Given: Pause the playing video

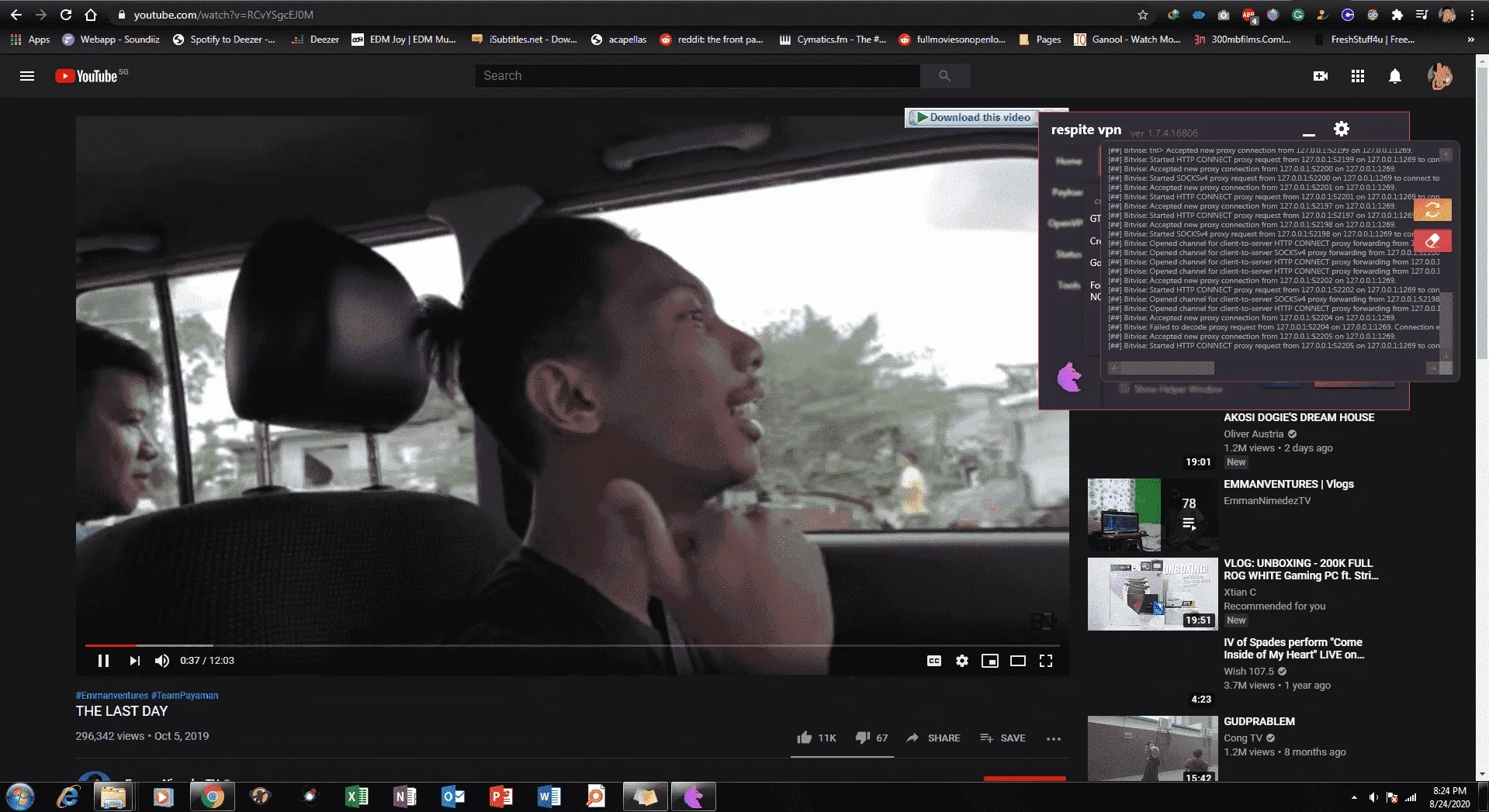Looking at the screenshot, I should click(x=103, y=661).
